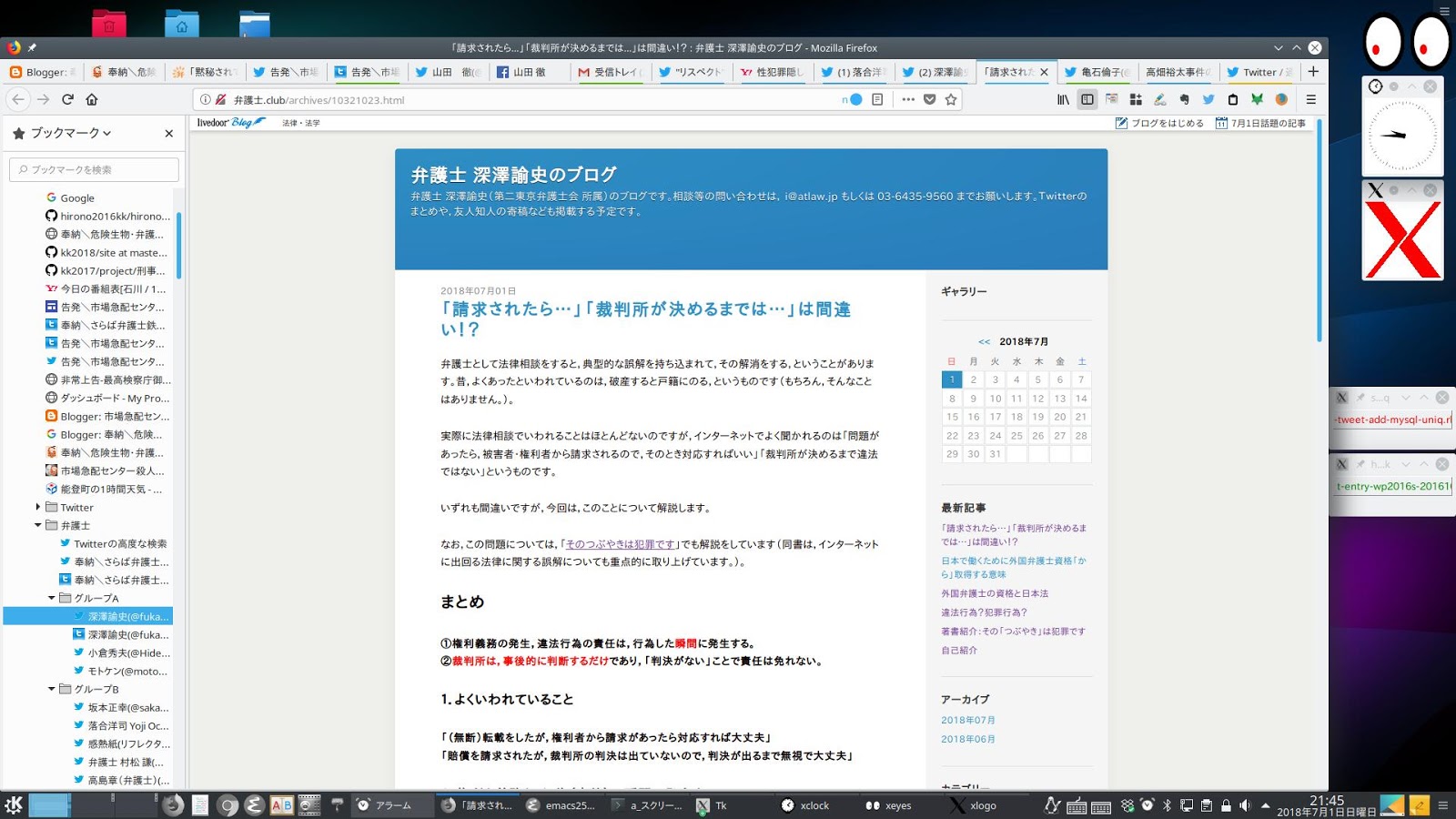Open a new tab with plus button
The image size is (1456, 819).
point(1313,71)
